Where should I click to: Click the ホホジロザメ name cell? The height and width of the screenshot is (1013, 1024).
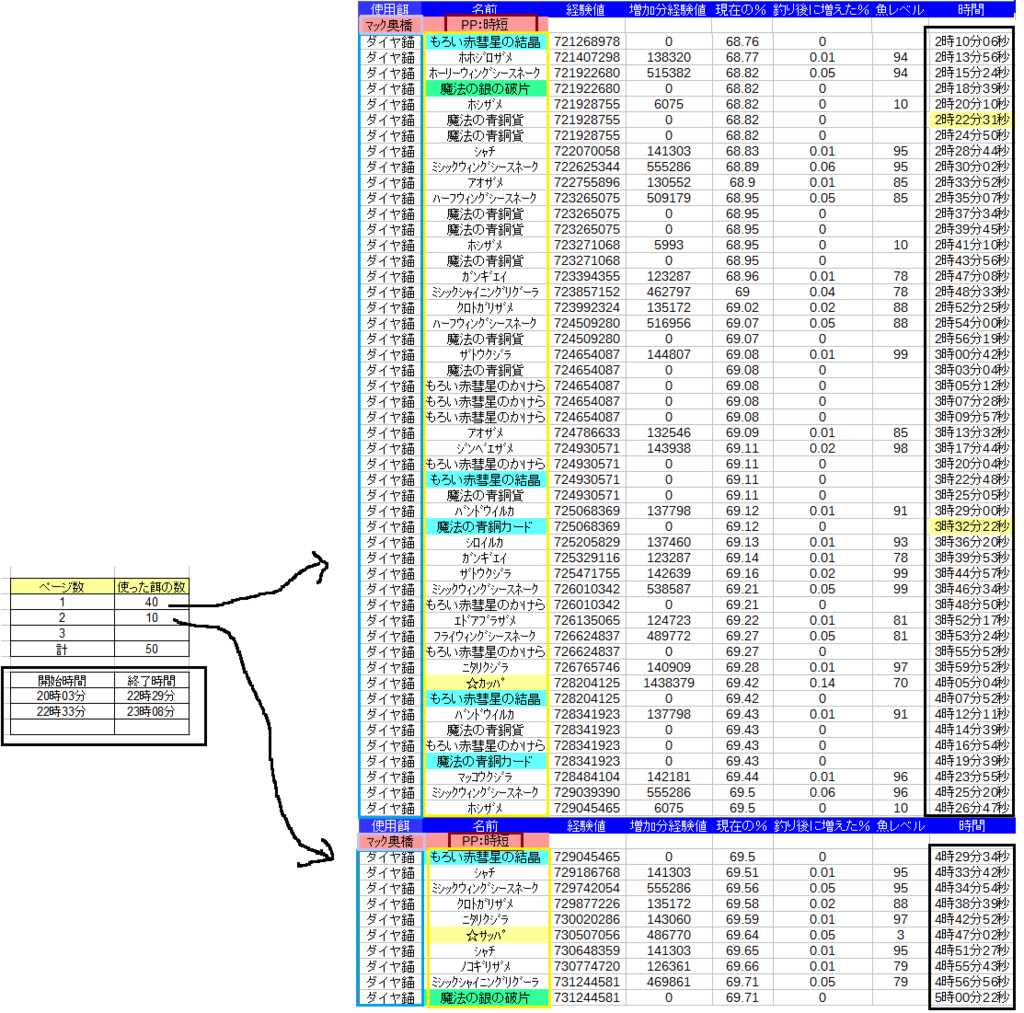coord(485,58)
